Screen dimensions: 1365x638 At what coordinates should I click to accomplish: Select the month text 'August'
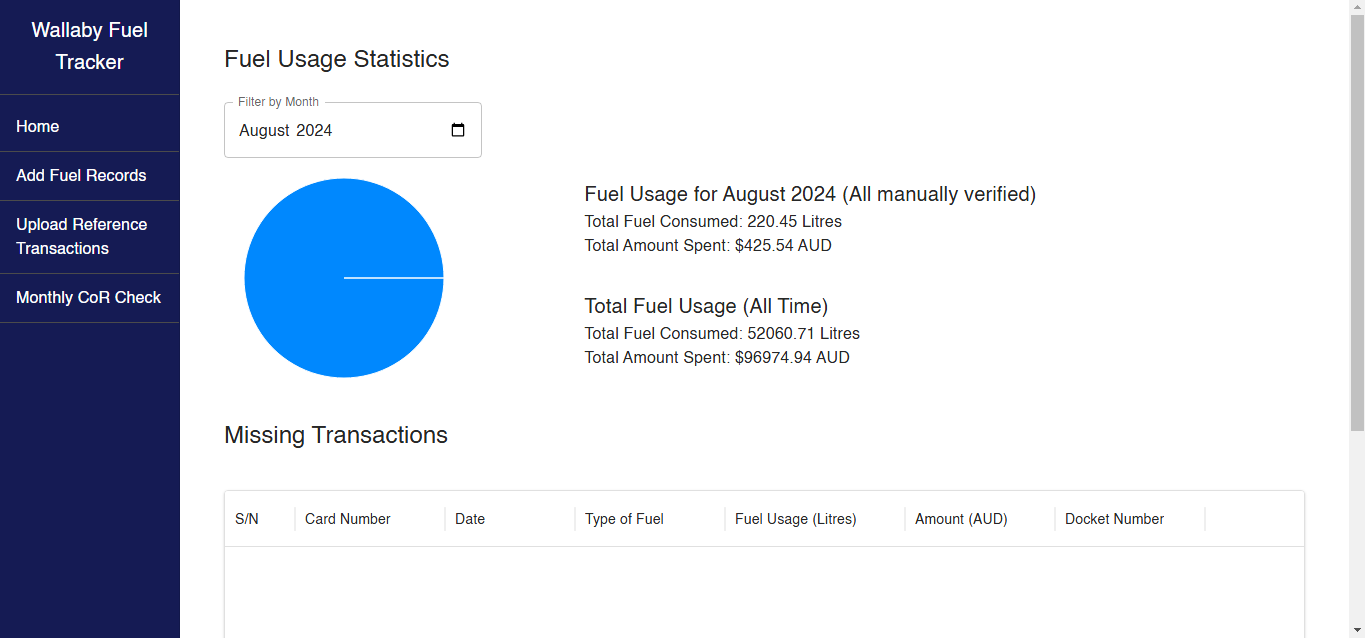tap(264, 131)
